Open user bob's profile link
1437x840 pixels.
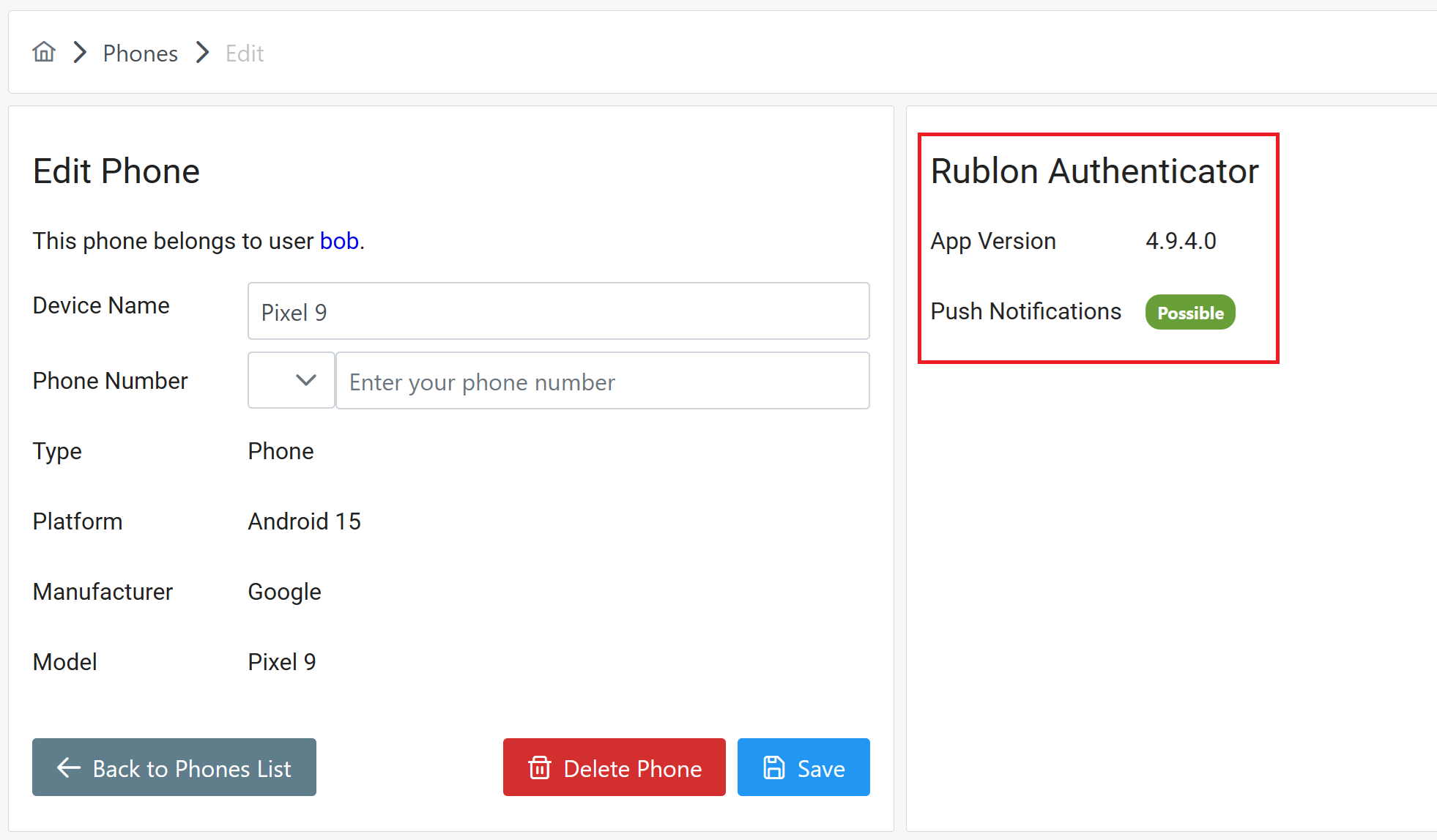point(339,241)
